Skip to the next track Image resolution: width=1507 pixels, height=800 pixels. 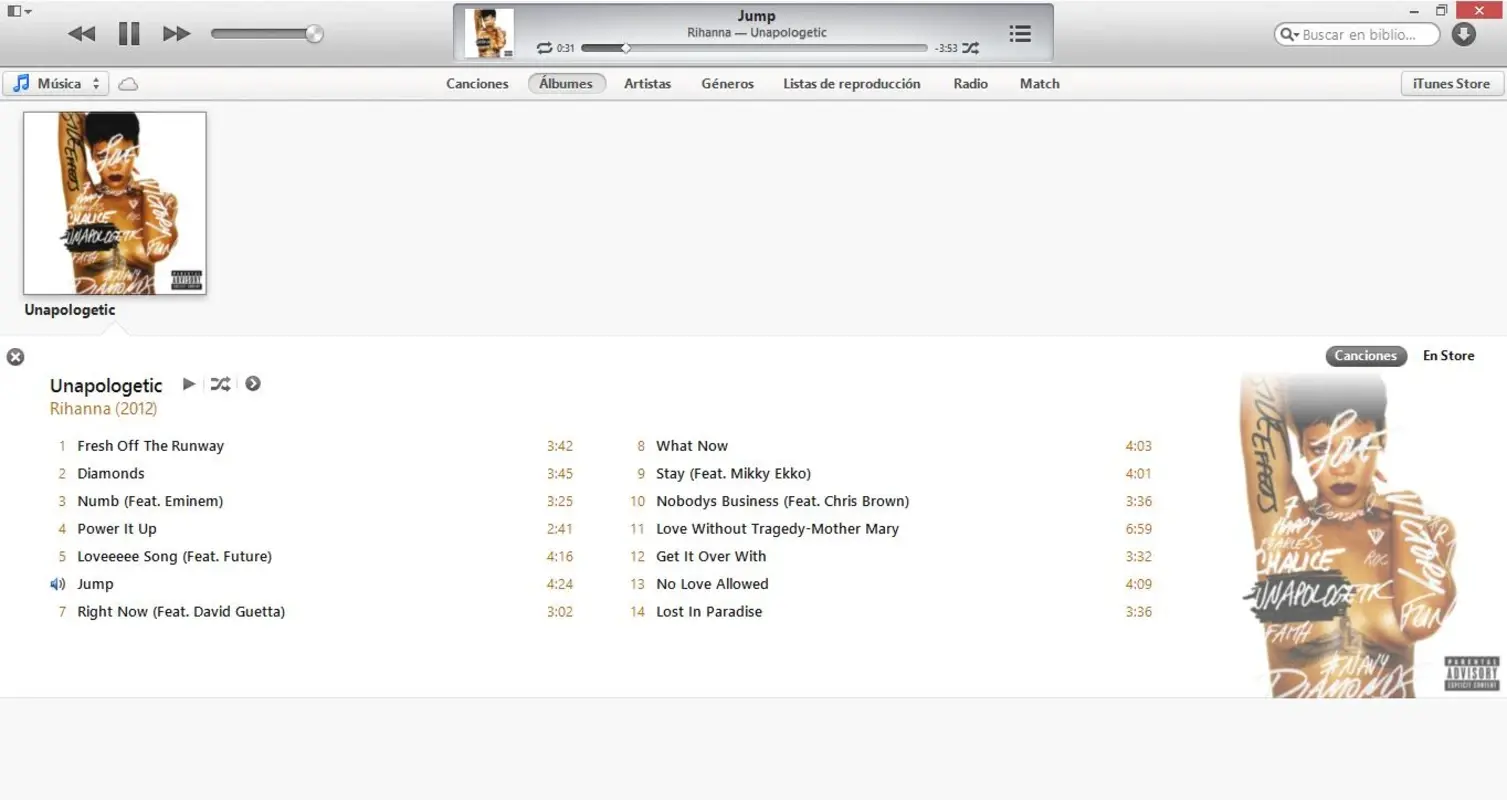(176, 33)
